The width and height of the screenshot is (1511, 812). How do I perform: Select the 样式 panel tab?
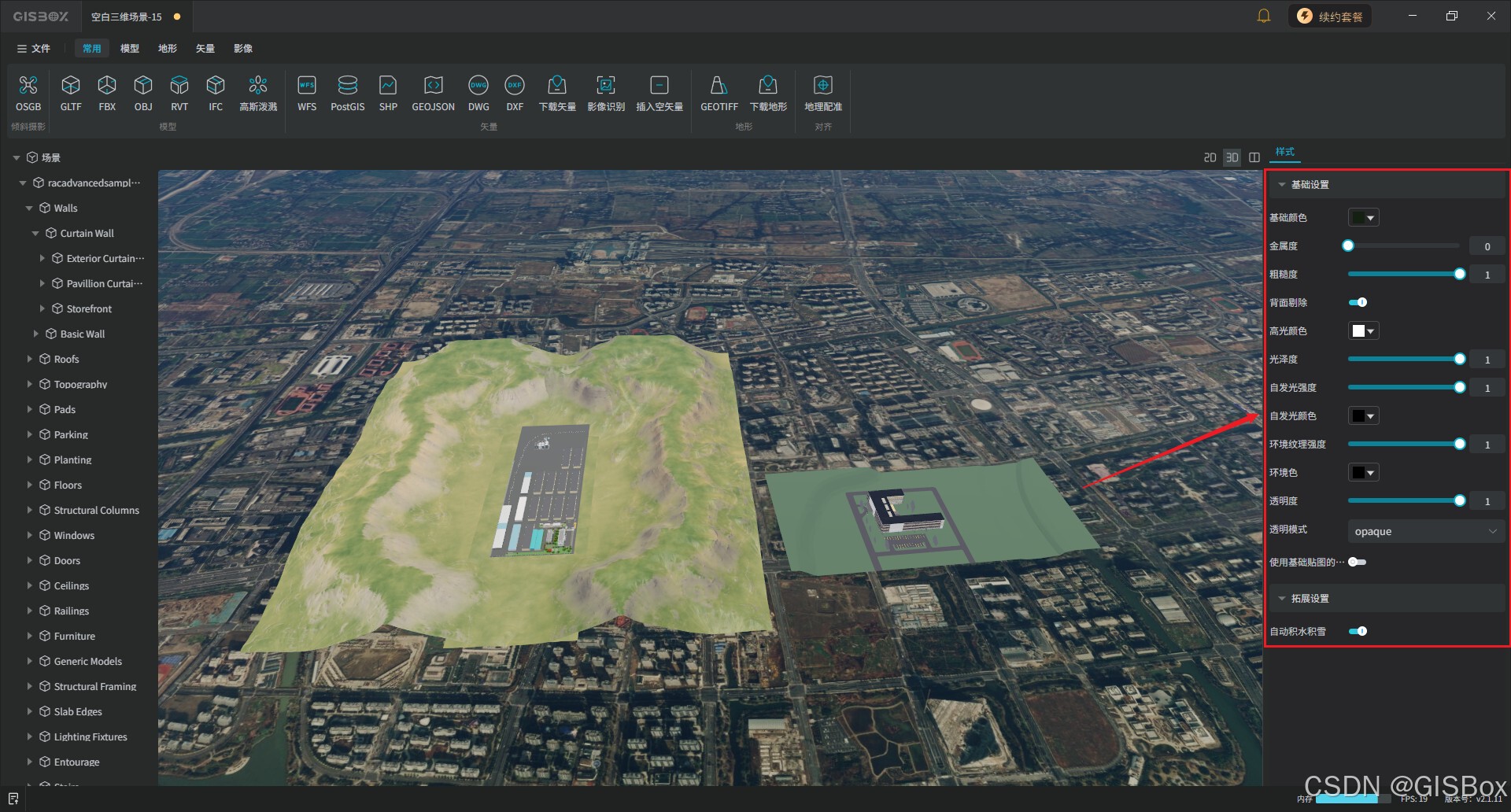point(1285,152)
